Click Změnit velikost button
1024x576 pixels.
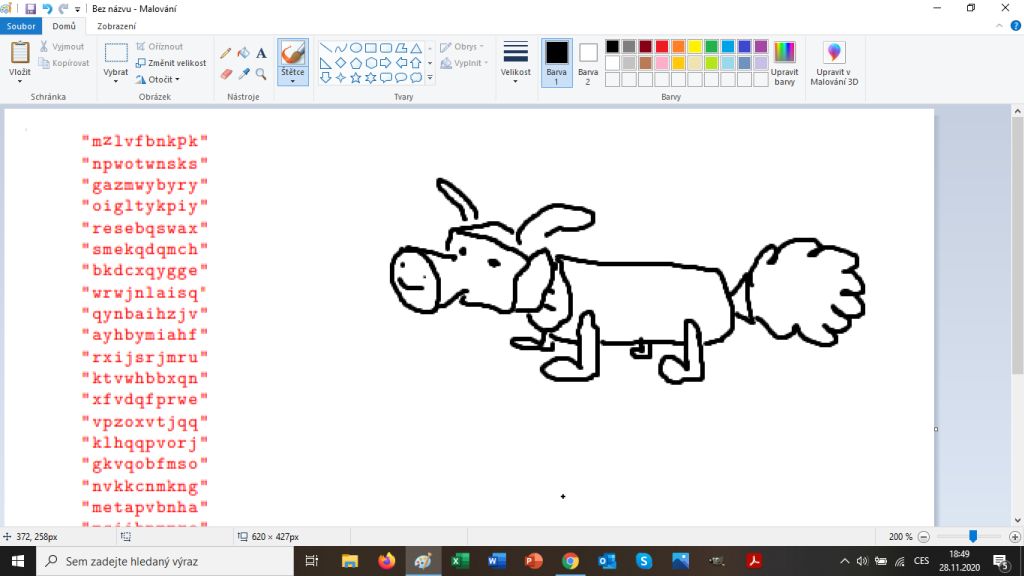171,63
